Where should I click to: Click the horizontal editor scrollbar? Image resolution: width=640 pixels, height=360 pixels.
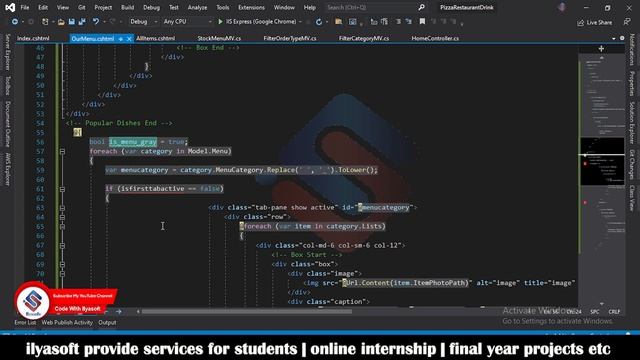(247, 312)
